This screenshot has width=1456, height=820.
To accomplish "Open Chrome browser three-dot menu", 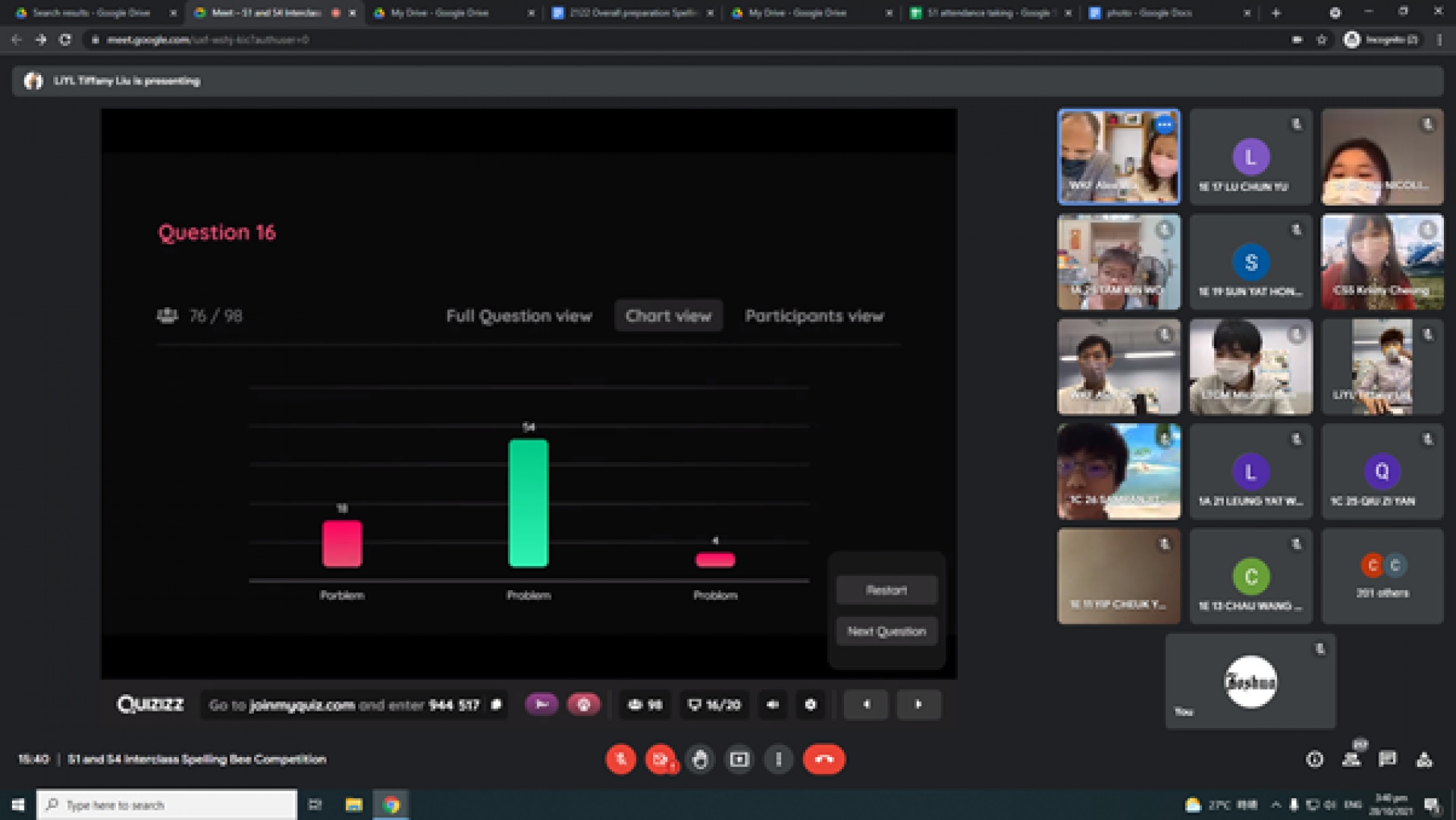I will (1439, 39).
